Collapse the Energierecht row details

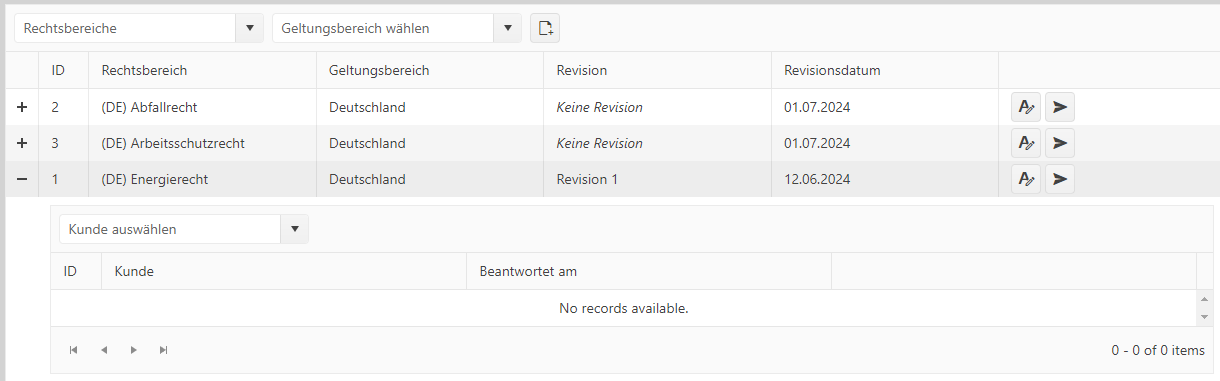tap(22, 179)
